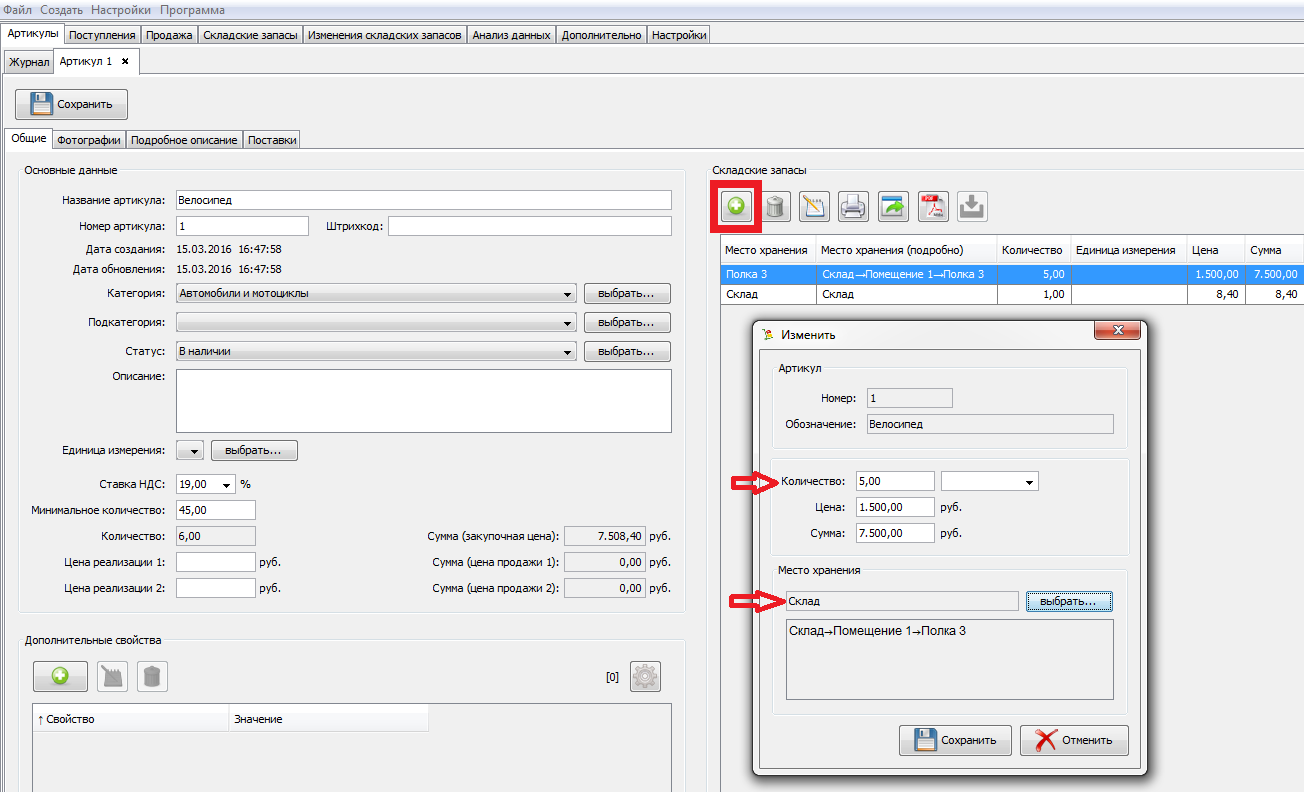Click the Минимальное количество field
1304x792 pixels.
[216, 510]
